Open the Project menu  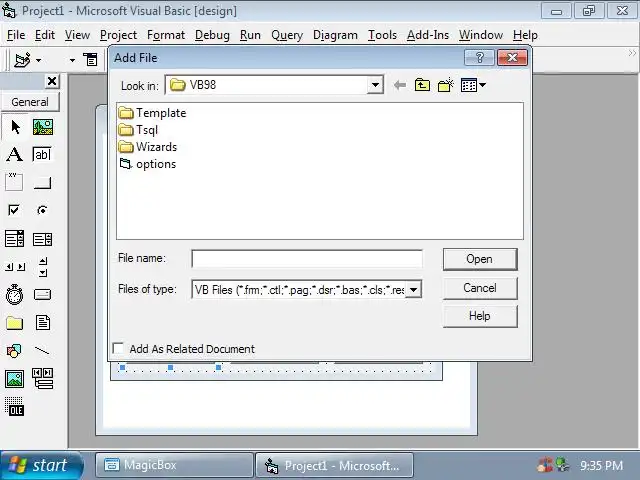click(118, 35)
